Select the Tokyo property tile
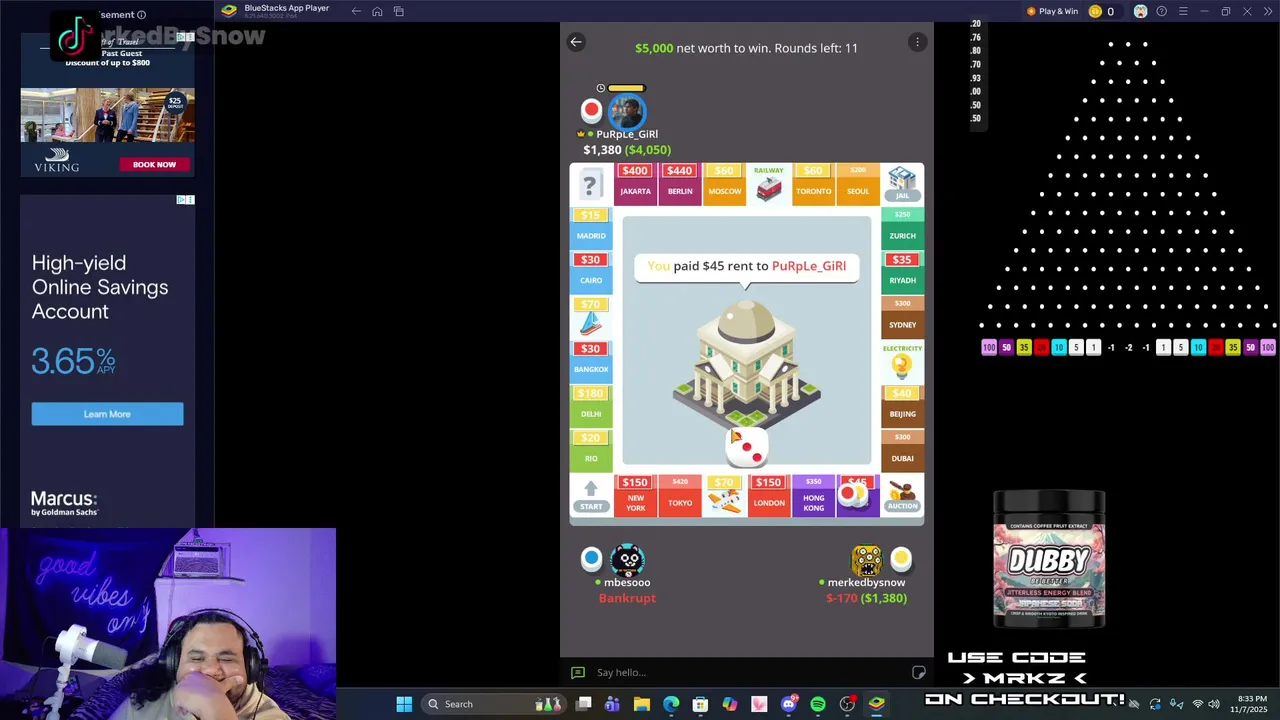 680,495
